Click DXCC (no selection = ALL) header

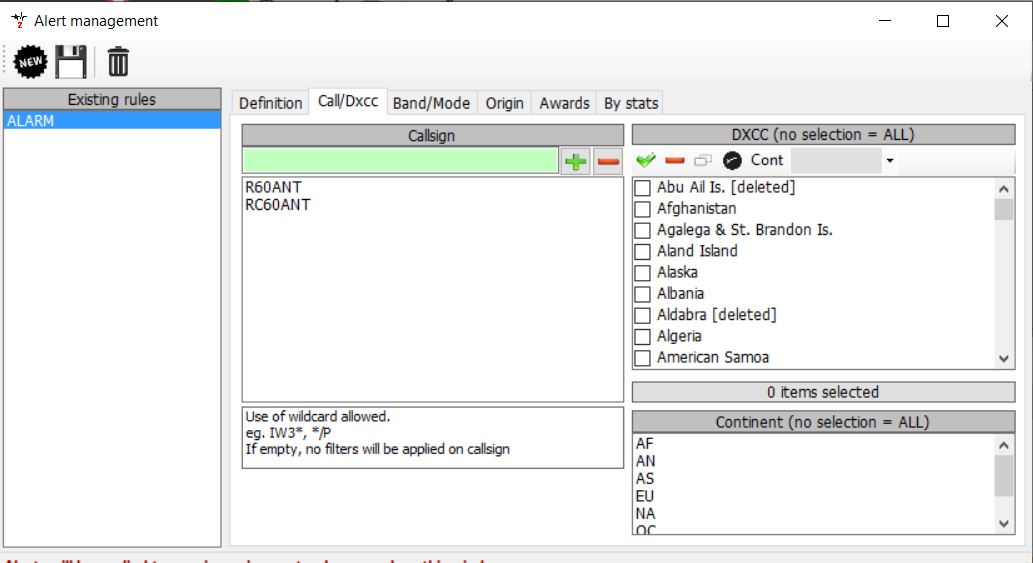[x=824, y=134]
